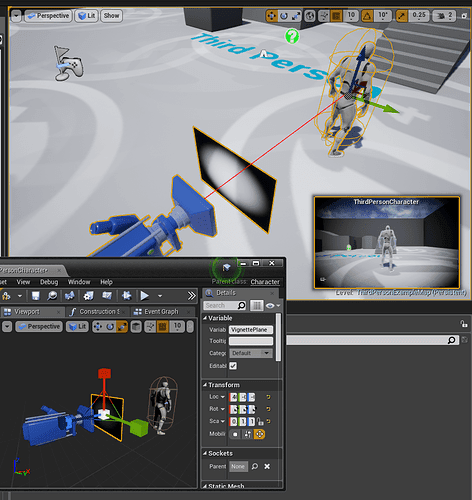The image size is (472, 500).
Task: Open Window menu in blueprint editor
Action: pos(79,282)
